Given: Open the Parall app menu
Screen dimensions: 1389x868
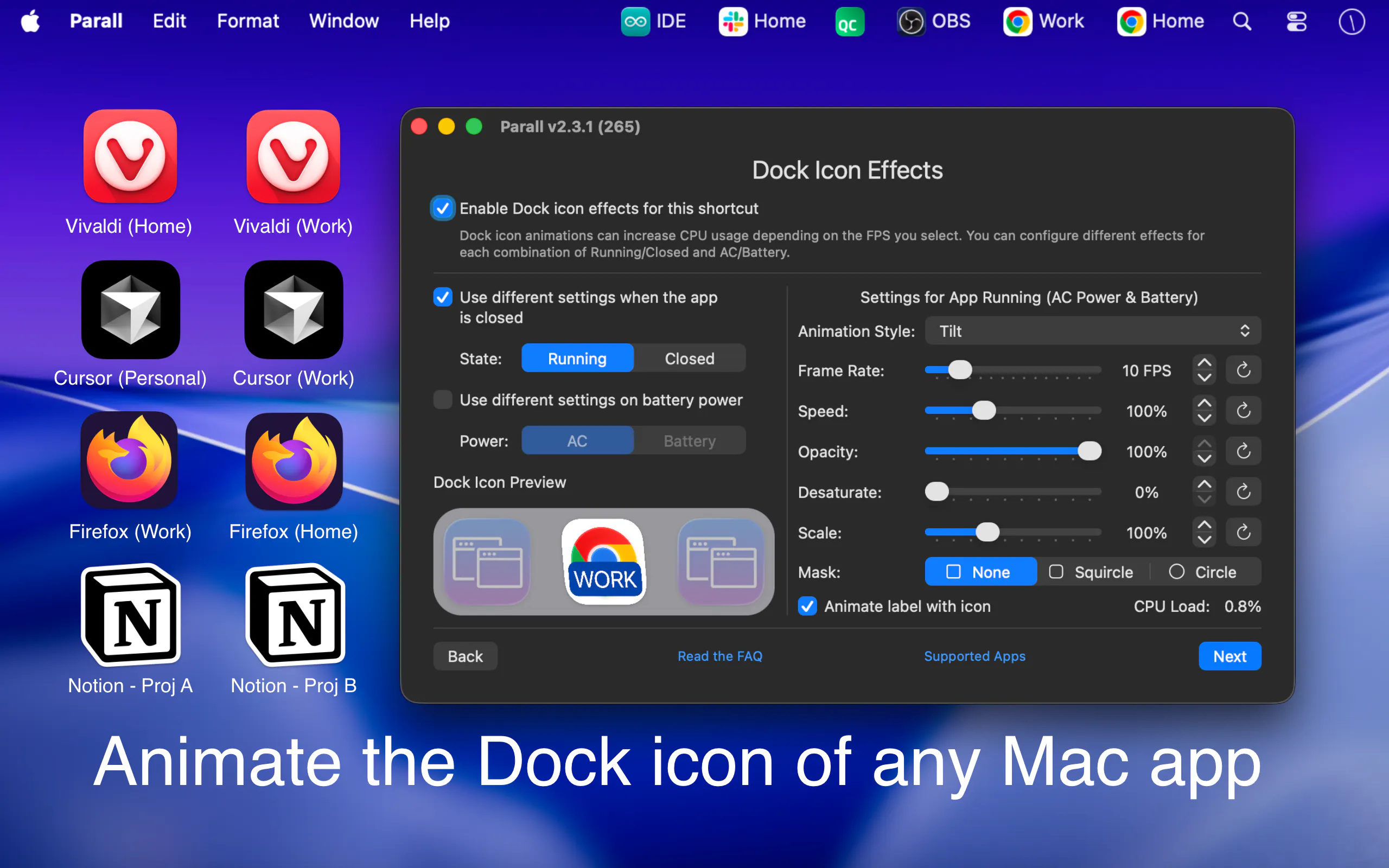Looking at the screenshot, I should [96, 21].
